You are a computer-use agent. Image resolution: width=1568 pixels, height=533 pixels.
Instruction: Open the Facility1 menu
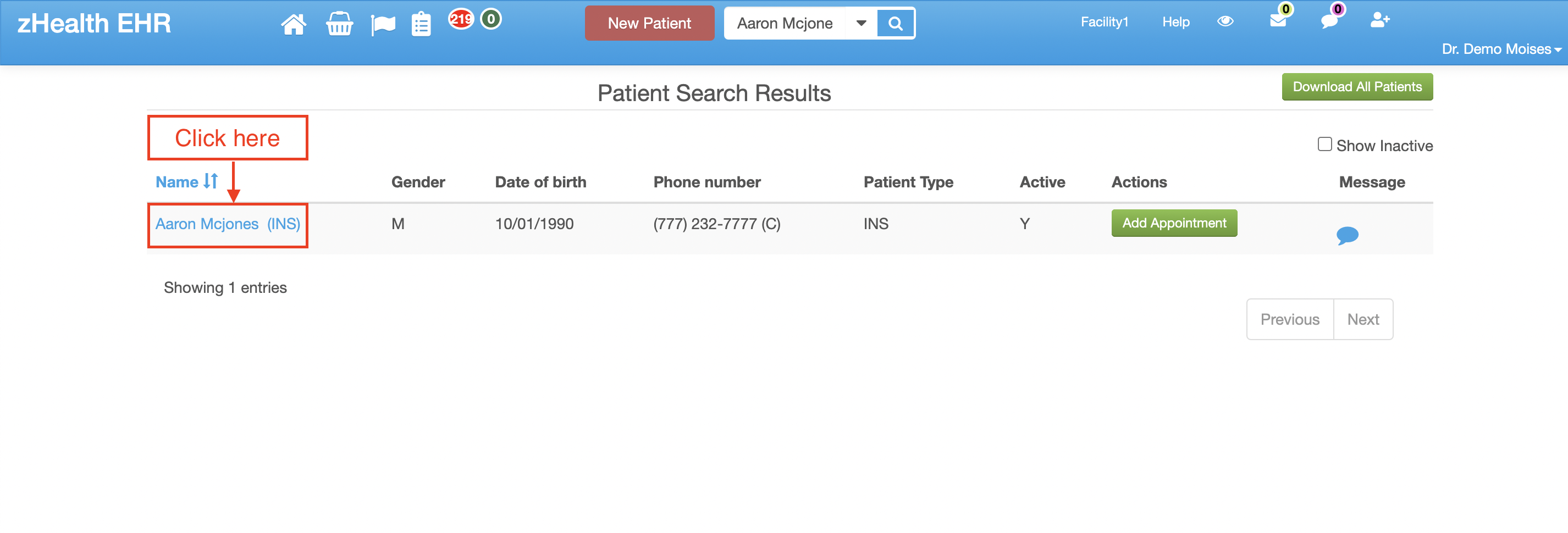(x=1104, y=22)
